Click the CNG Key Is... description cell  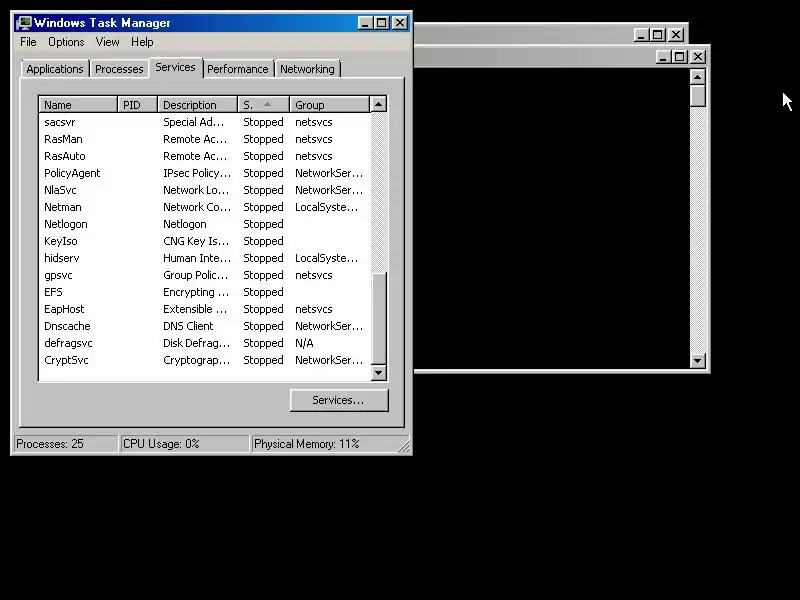196,241
